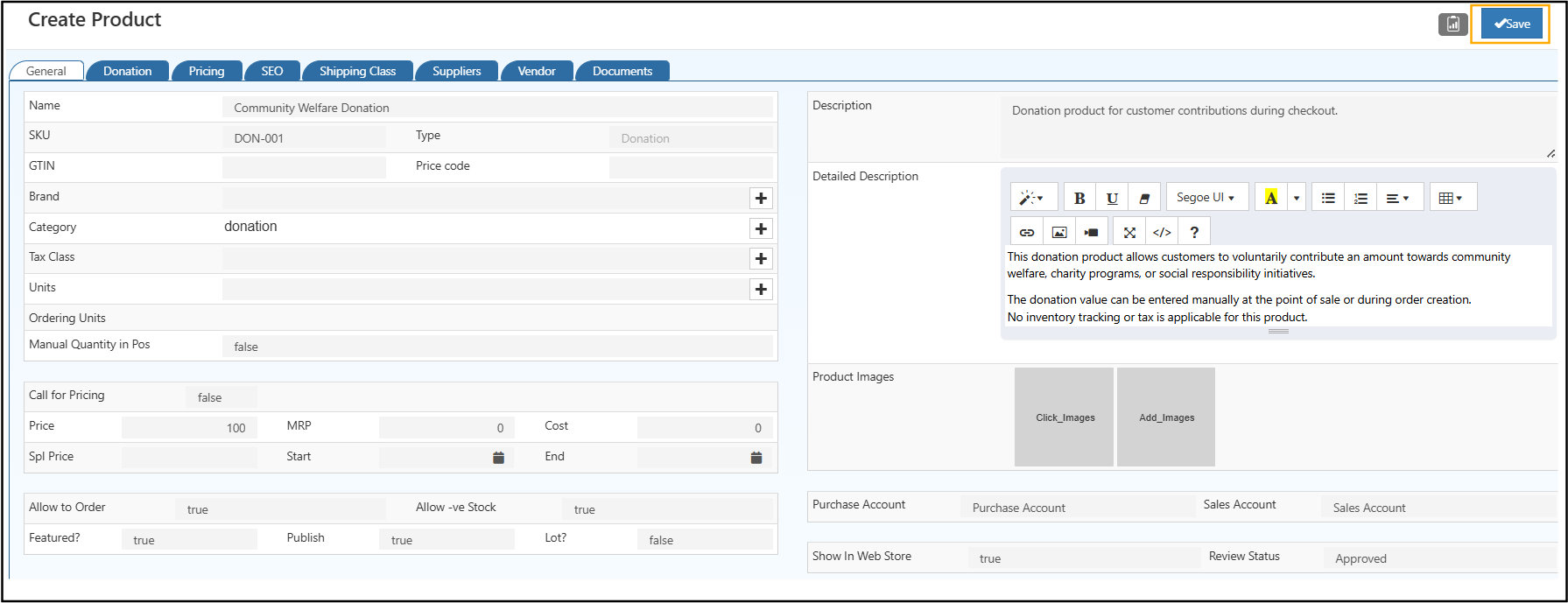Apply underline in Detailed Description editor
Viewport: 1568px width, 603px height.
[x=1112, y=198]
